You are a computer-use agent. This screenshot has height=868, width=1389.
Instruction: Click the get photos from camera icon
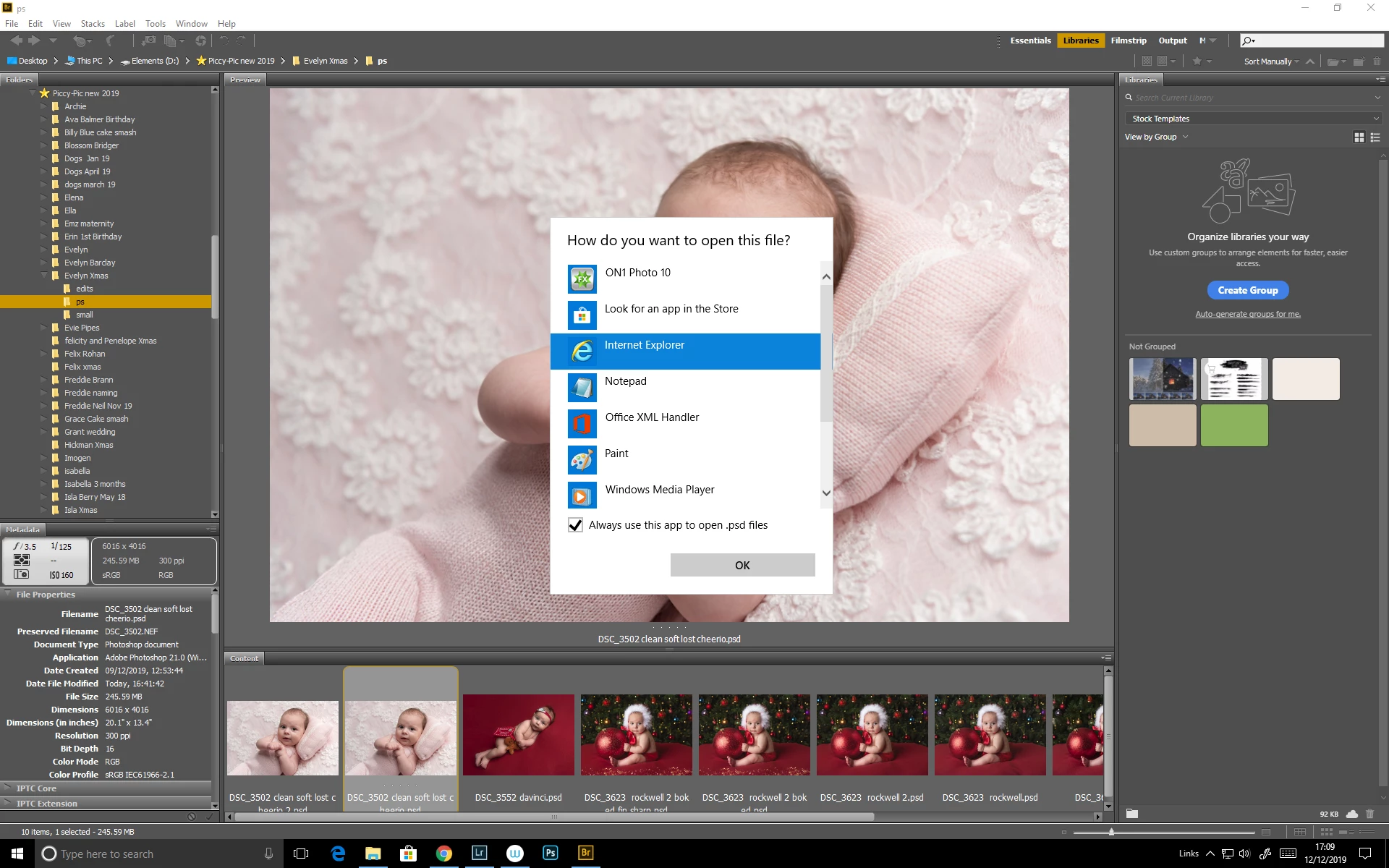point(148,41)
